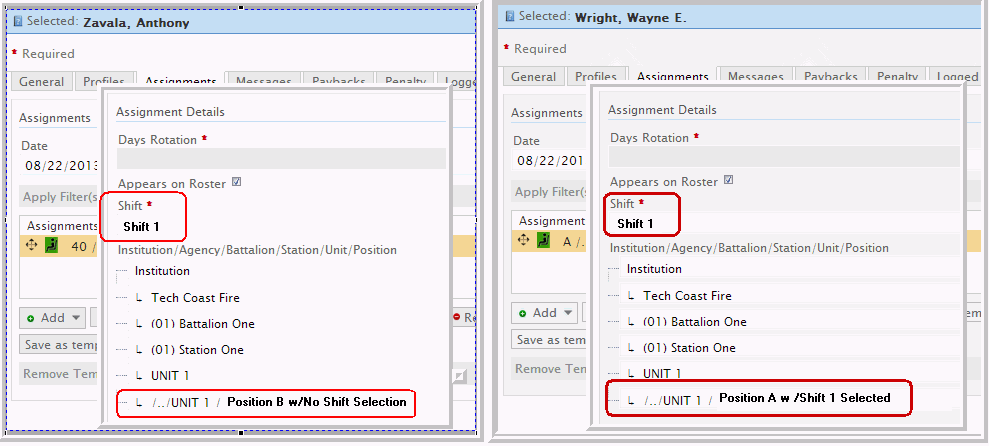Screen dimensions: 989x446
Task: Select Position A w/Shift 1 Selected tree item
Action: (x=804, y=398)
